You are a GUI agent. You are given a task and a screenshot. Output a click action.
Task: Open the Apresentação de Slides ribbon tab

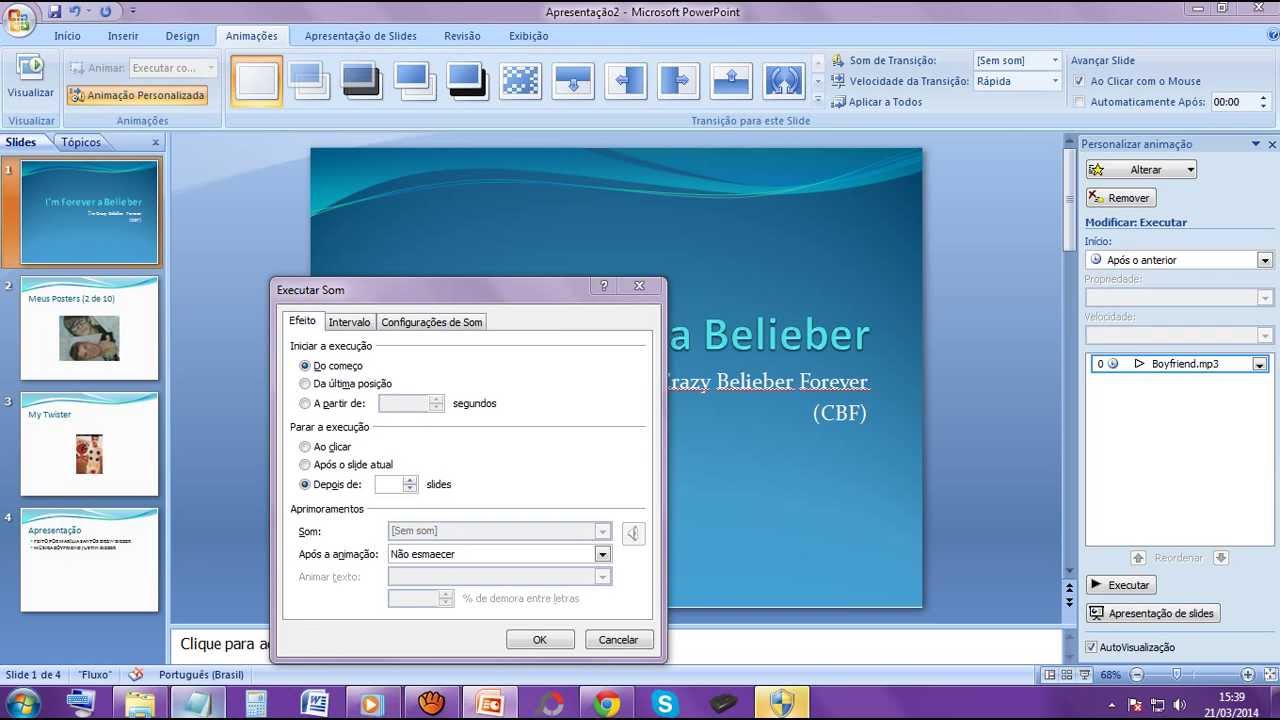pyautogui.click(x=360, y=36)
